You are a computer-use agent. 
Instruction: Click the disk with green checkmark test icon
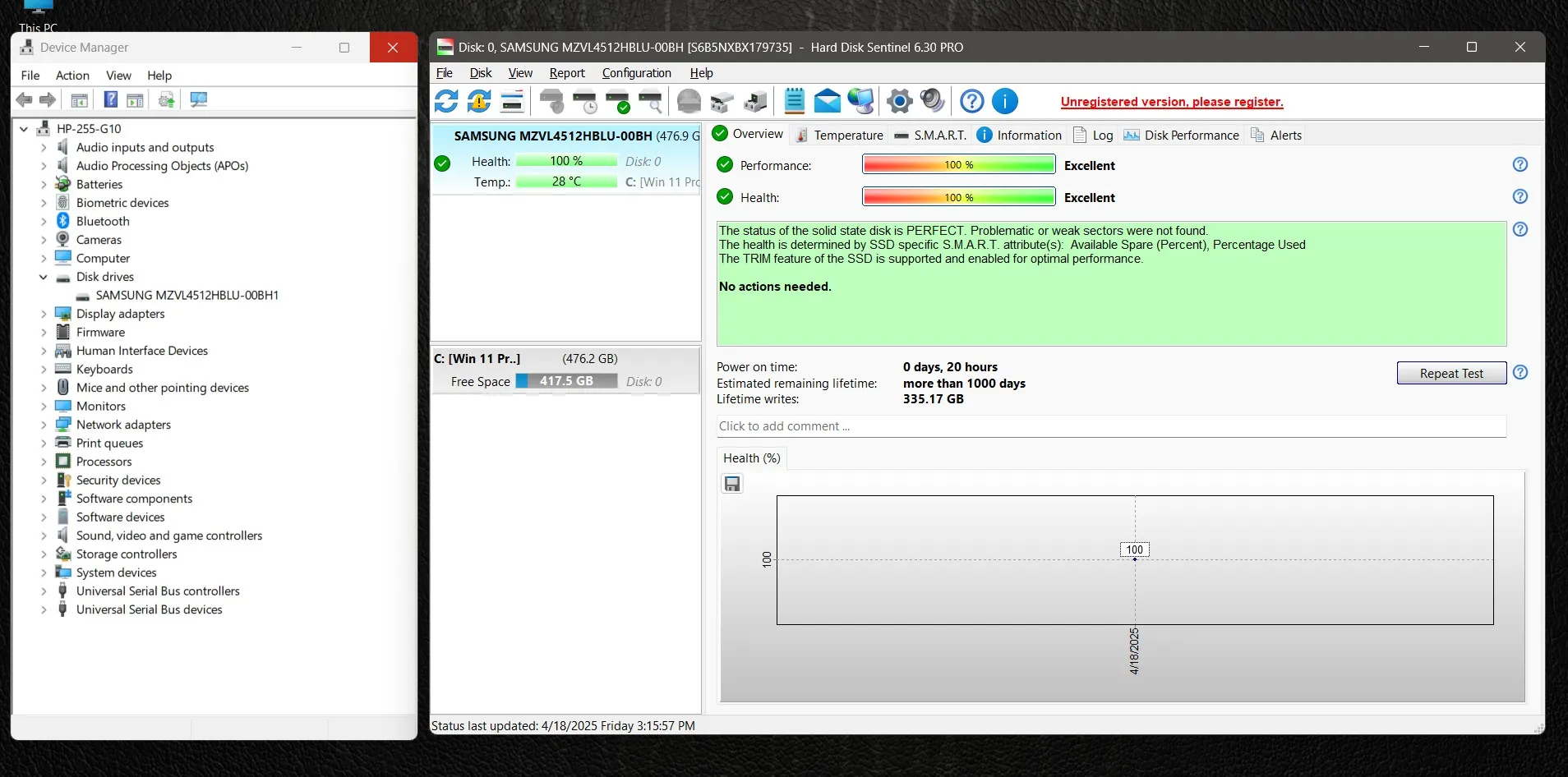[x=617, y=101]
